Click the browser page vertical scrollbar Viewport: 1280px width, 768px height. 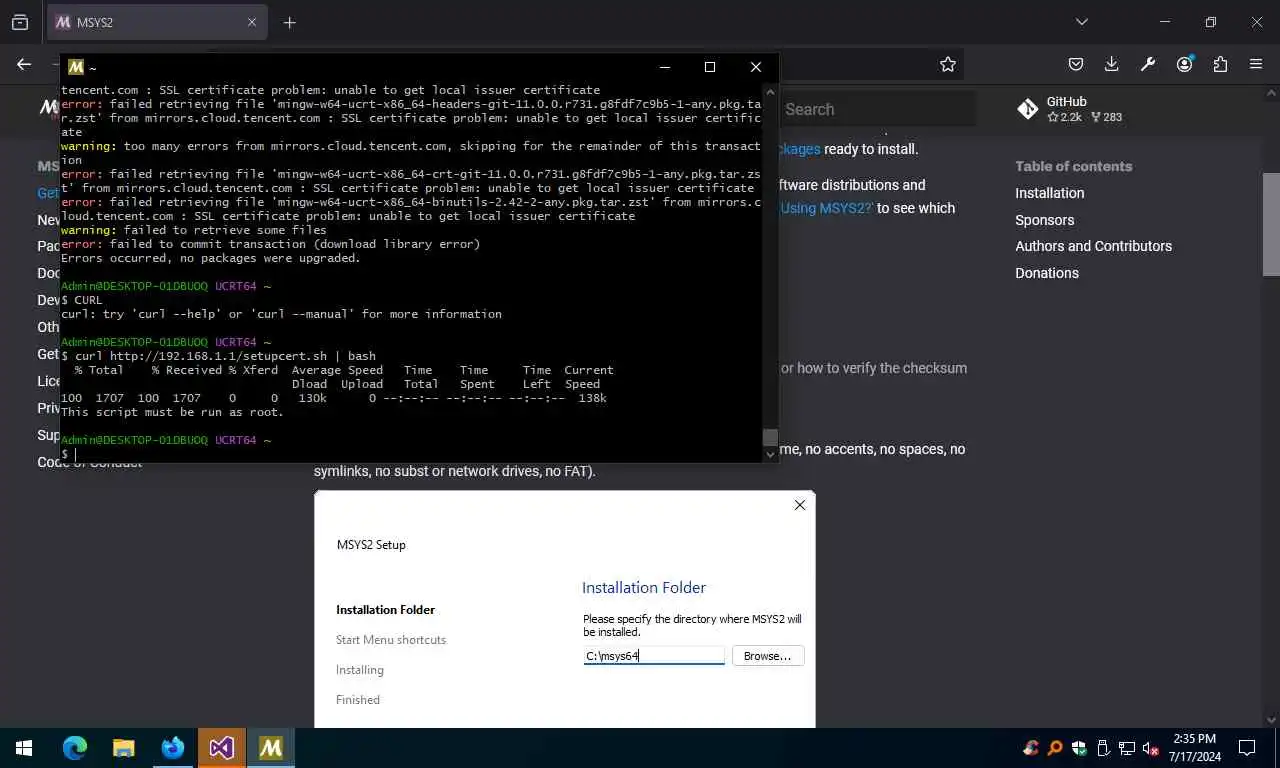tap(1271, 224)
